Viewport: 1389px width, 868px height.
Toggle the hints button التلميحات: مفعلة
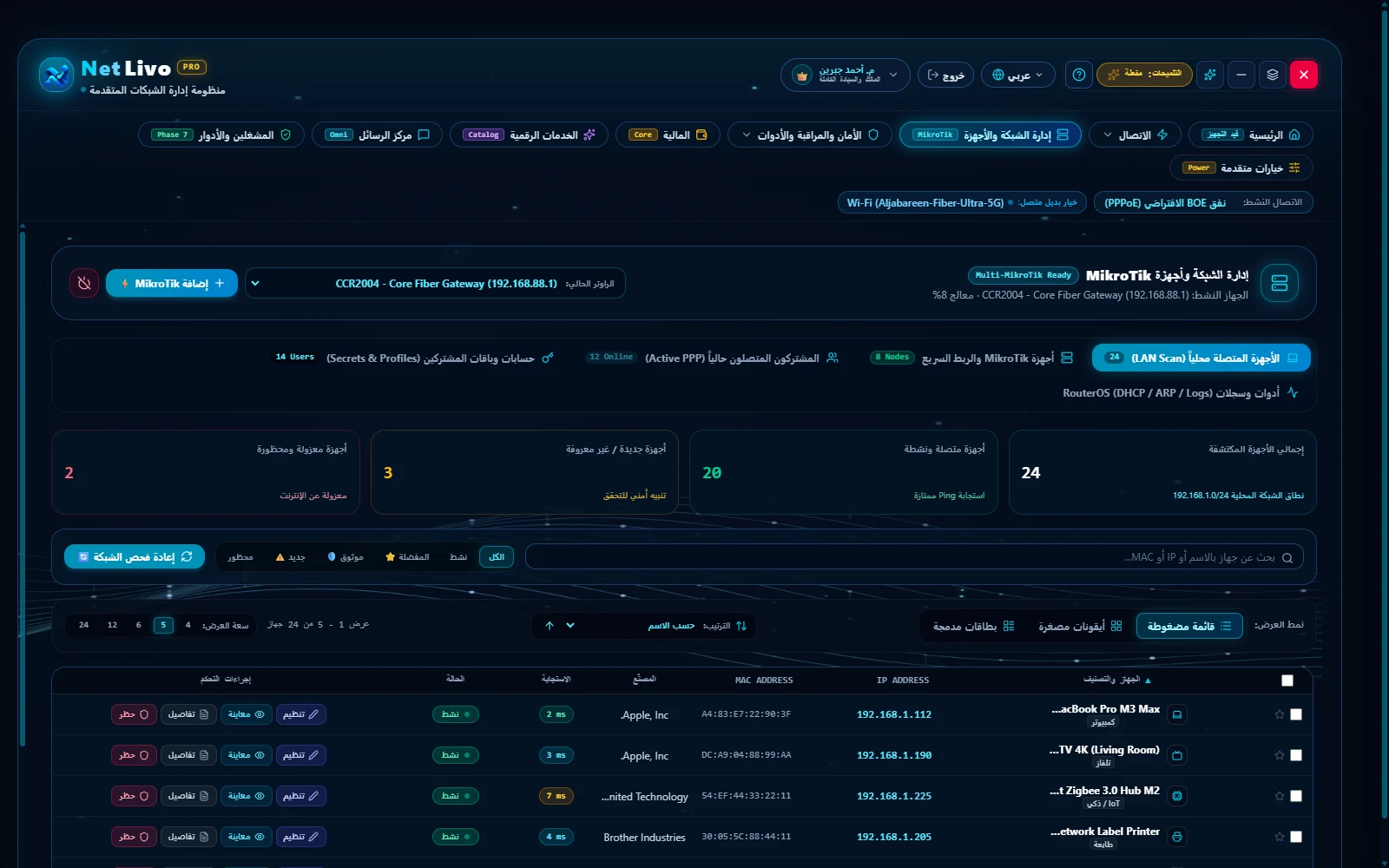point(1144,75)
